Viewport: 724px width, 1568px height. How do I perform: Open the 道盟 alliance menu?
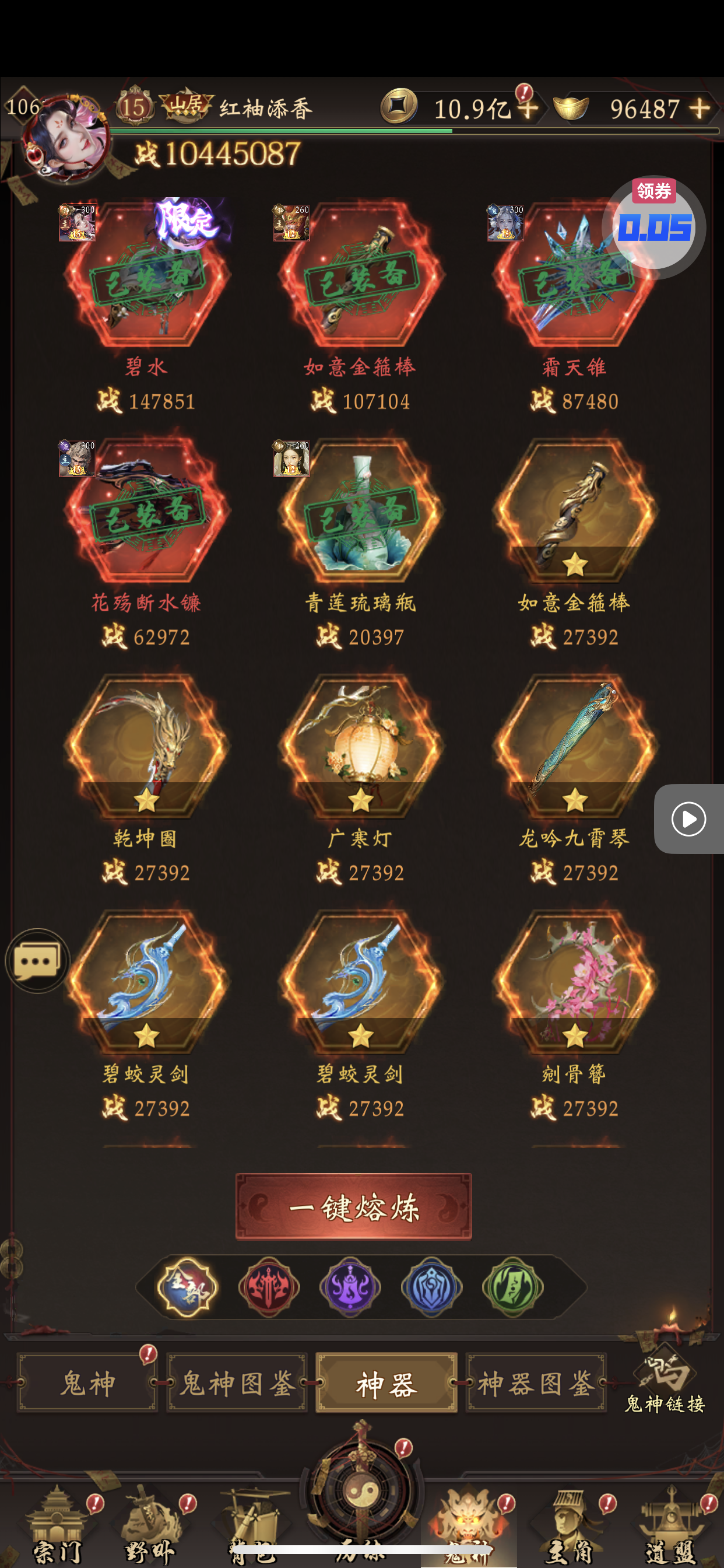(x=670, y=1525)
